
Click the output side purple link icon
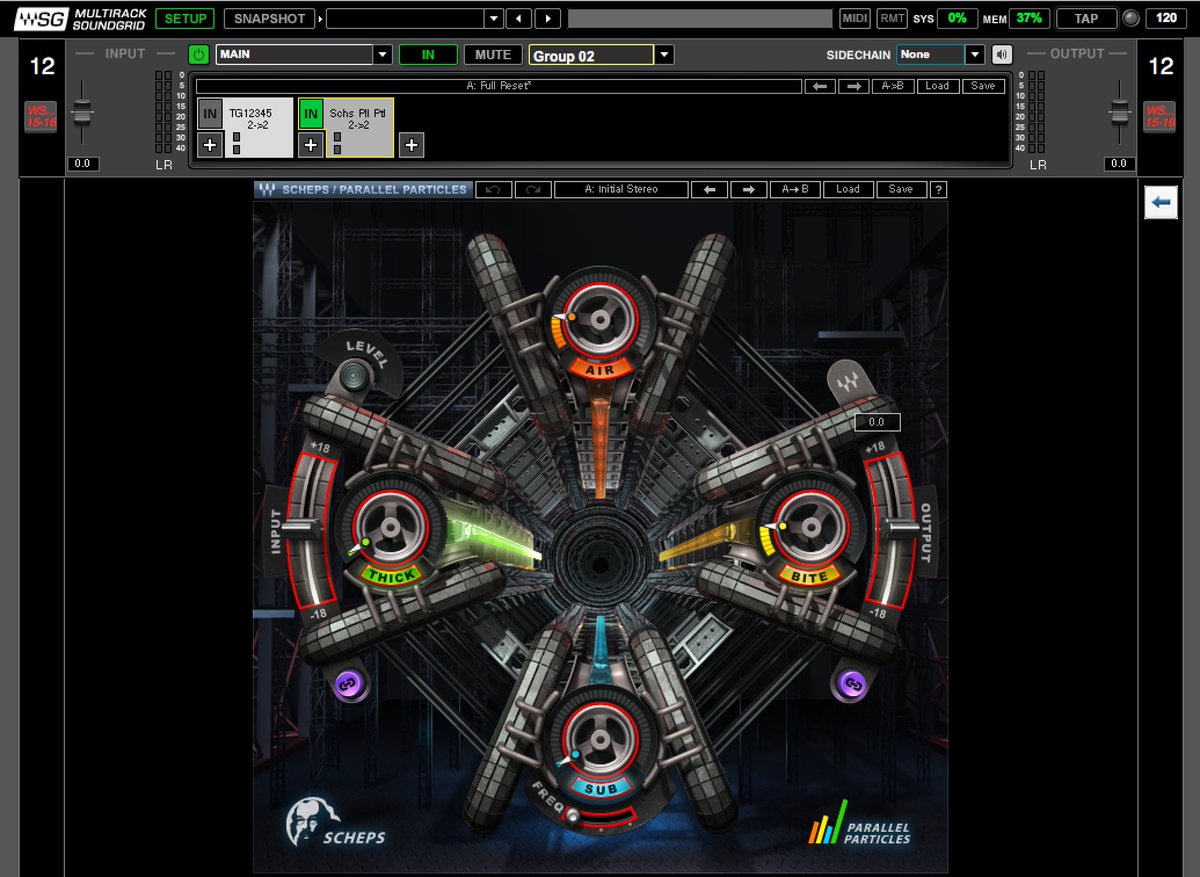click(x=851, y=684)
